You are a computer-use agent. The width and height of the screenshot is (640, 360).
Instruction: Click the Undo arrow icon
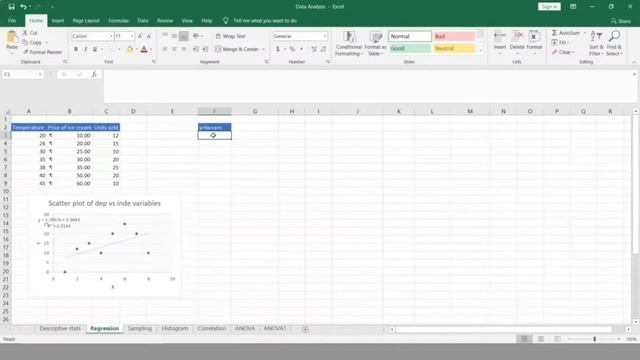pos(23,7)
